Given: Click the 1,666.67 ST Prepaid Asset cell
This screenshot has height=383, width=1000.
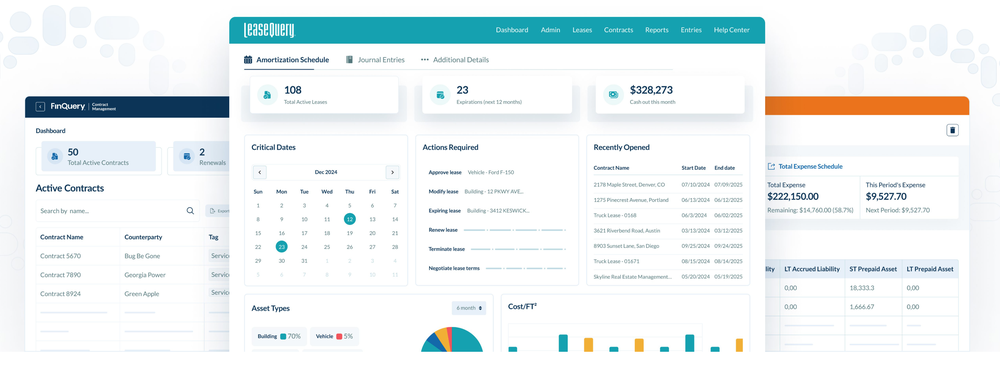Looking at the screenshot, I should 861,307.
